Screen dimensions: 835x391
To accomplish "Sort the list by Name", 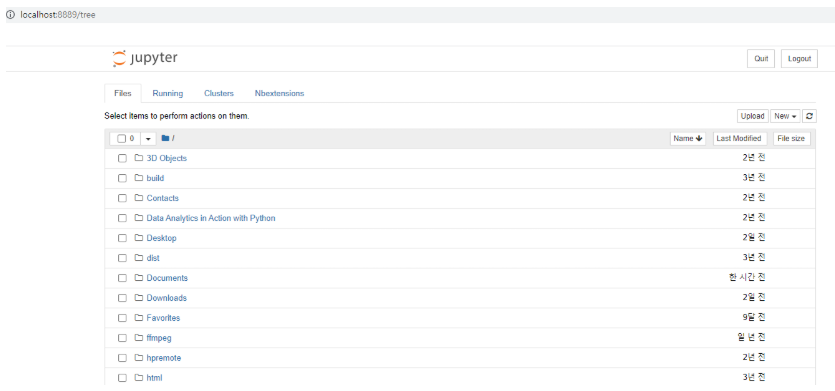I will 688,139.
